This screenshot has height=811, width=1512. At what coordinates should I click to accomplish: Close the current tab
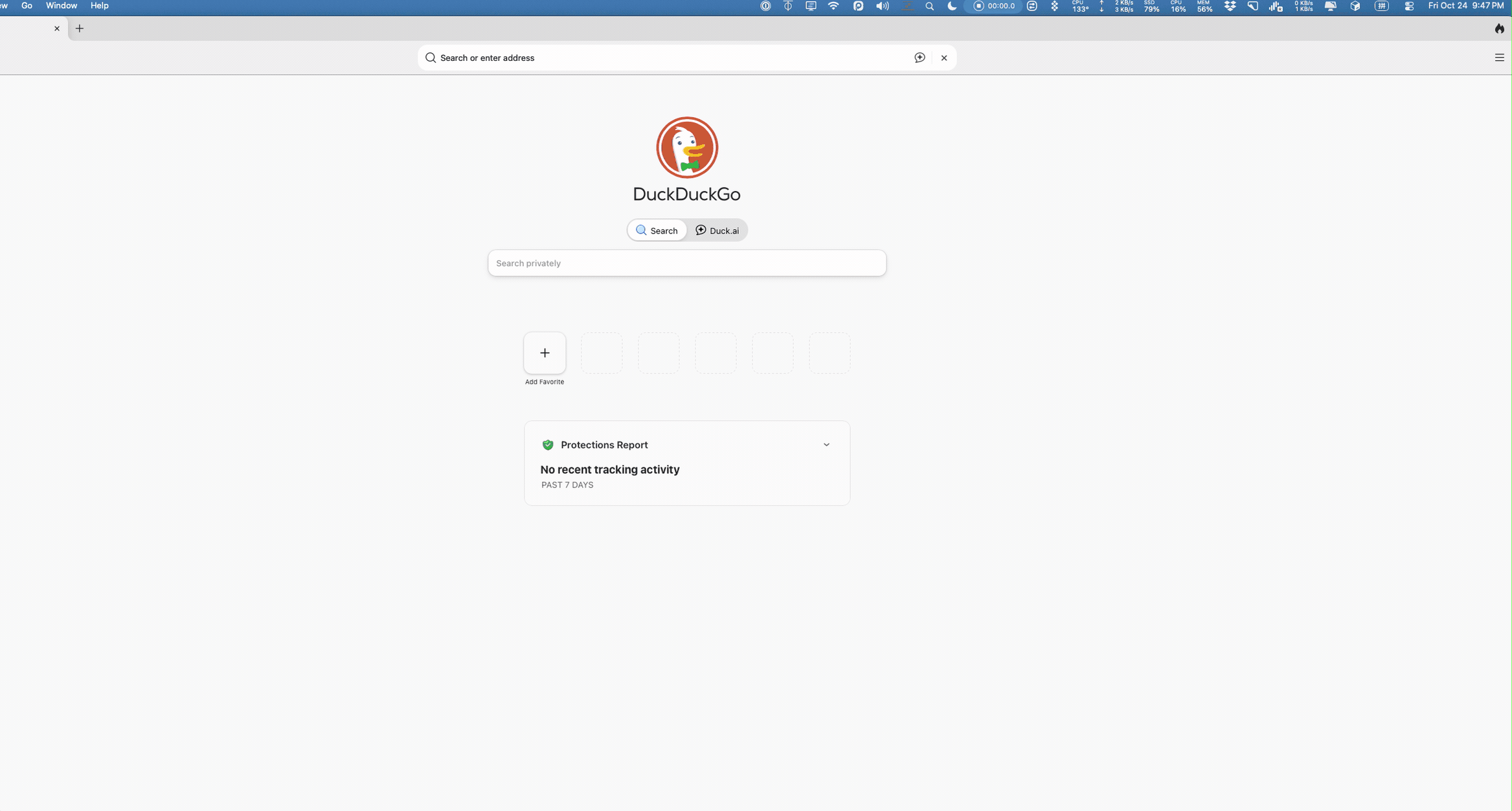57,28
